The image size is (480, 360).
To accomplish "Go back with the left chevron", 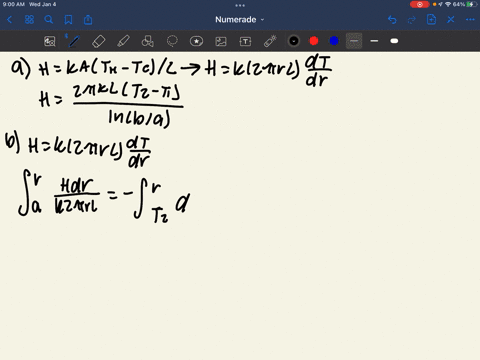I will click(x=9, y=20).
